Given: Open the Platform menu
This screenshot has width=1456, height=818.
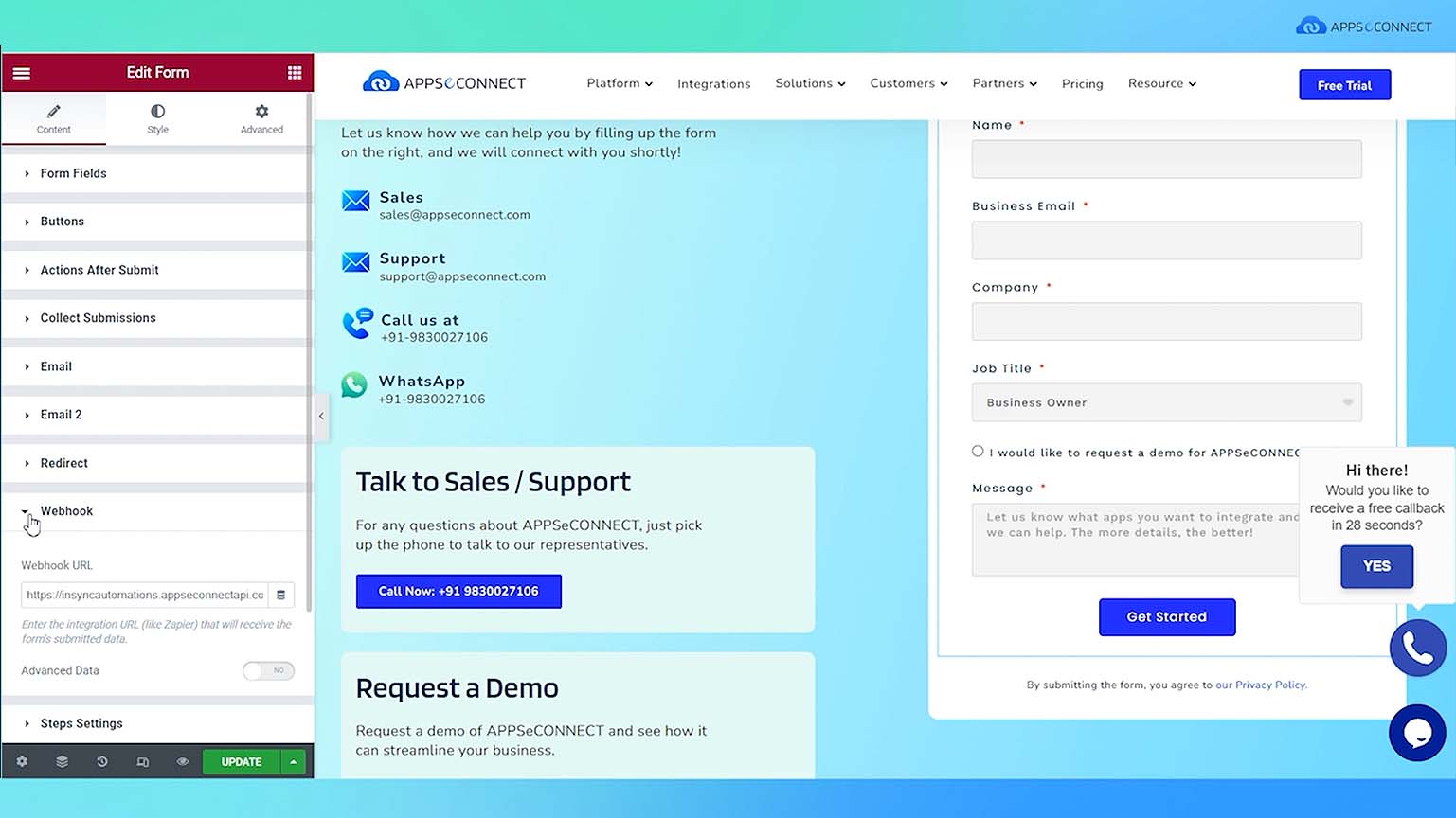Looking at the screenshot, I should tap(620, 83).
